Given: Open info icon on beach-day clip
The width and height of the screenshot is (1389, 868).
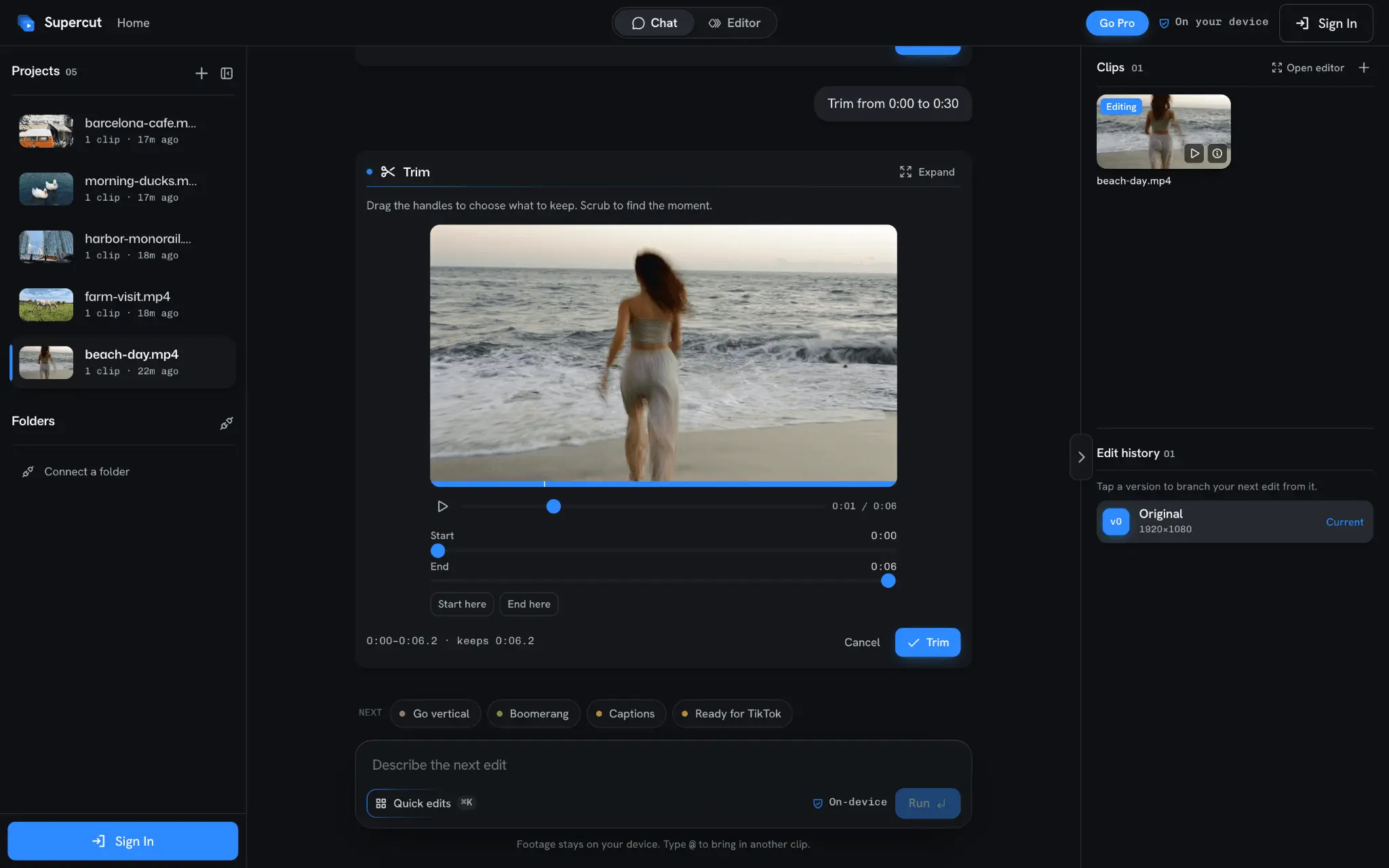Looking at the screenshot, I should [x=1217, y=153].
